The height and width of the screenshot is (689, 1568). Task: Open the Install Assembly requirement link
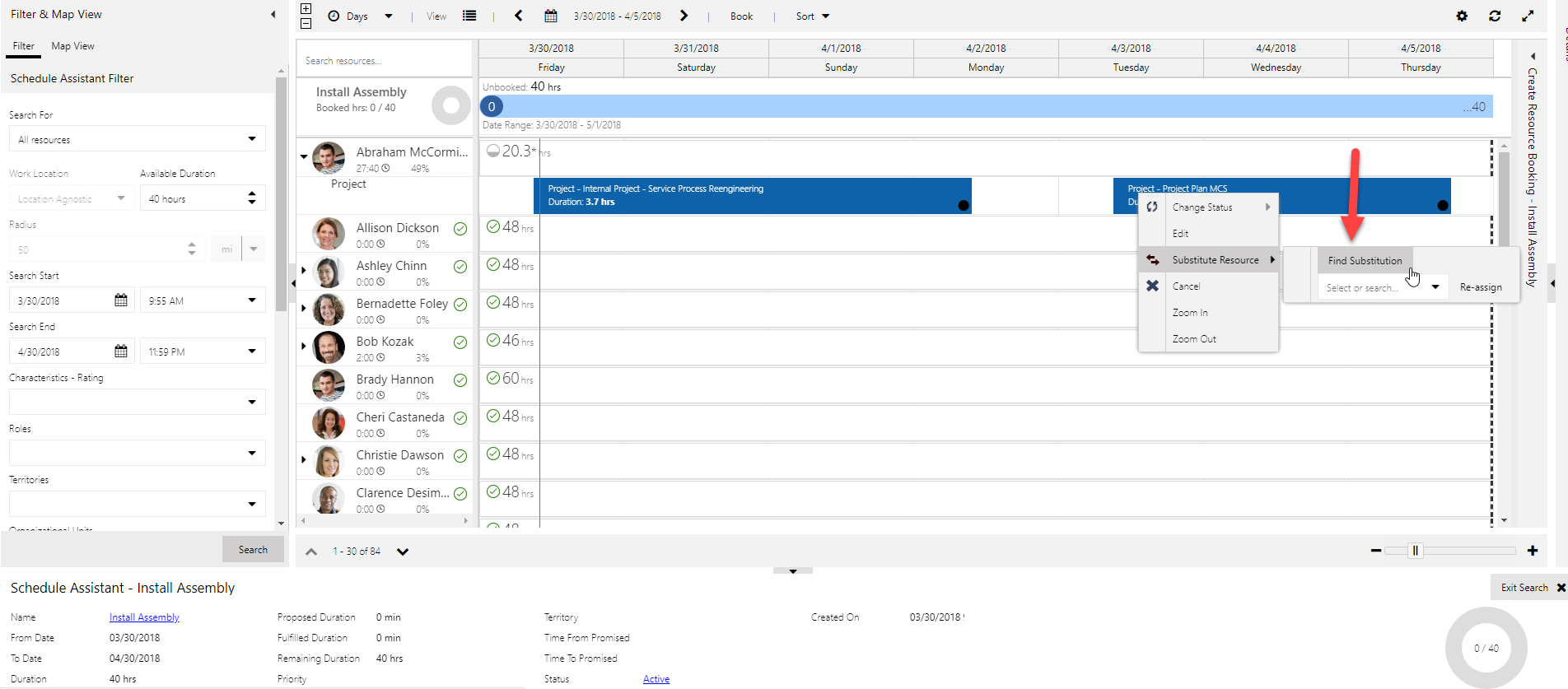(144, 617)
